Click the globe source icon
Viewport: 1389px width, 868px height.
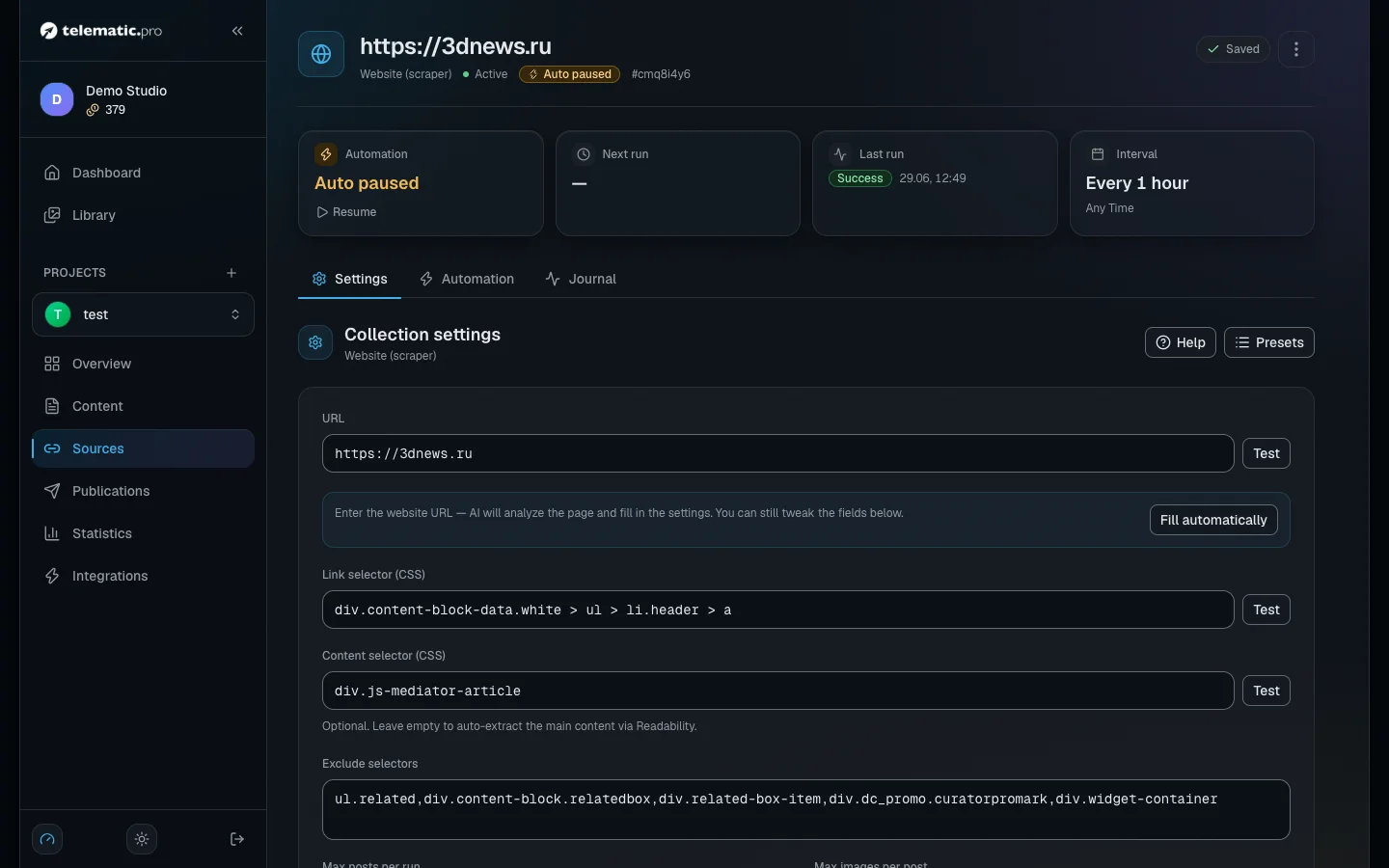(321, 54)
